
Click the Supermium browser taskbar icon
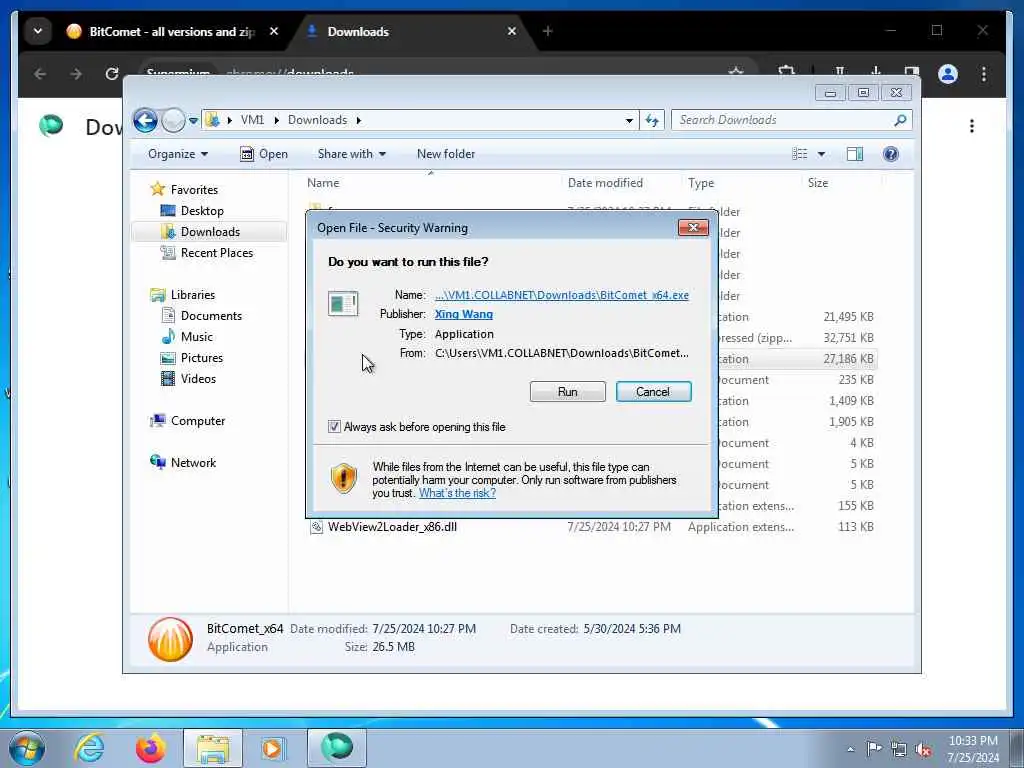[336, 748]
